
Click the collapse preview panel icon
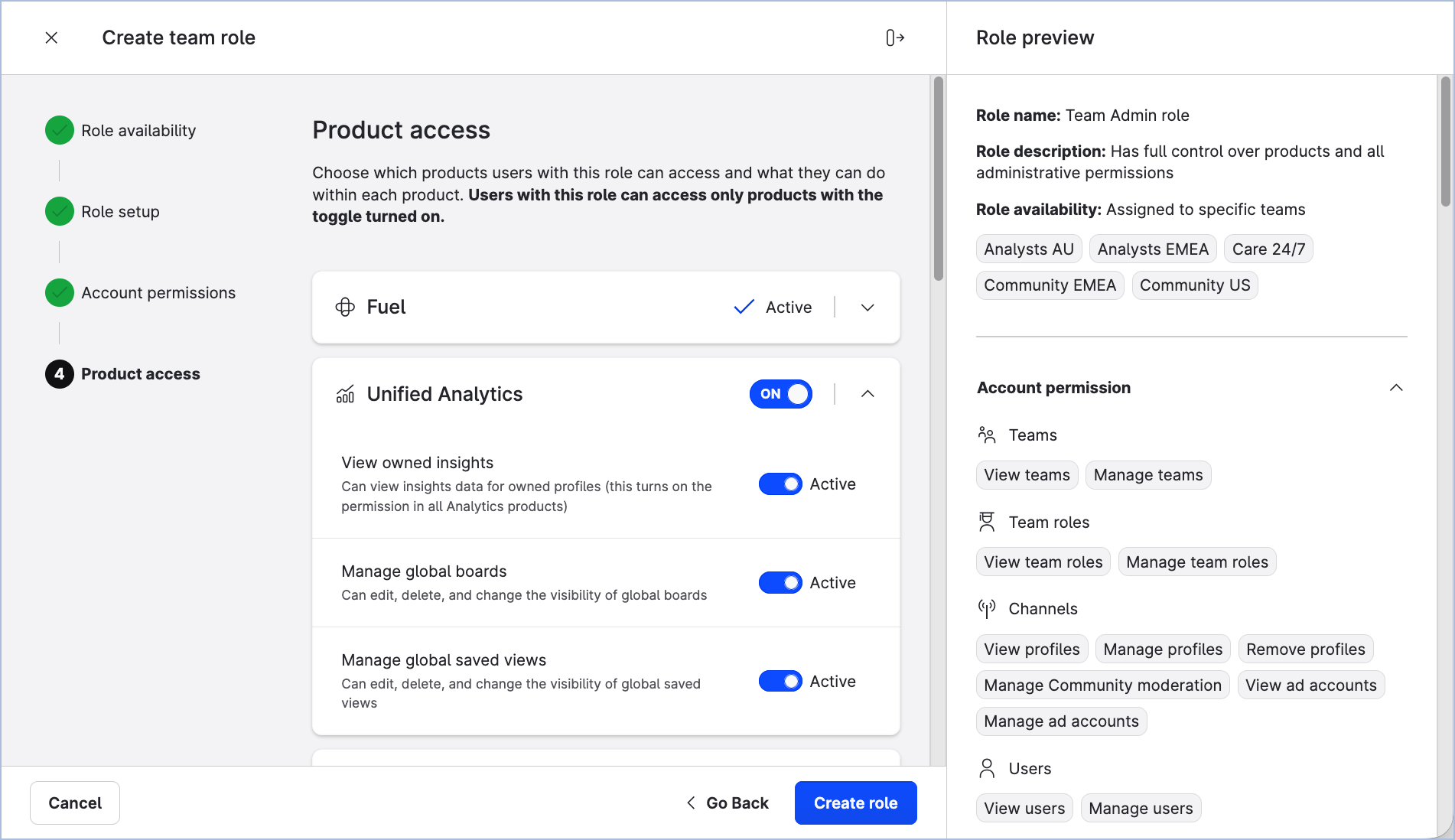895,37
